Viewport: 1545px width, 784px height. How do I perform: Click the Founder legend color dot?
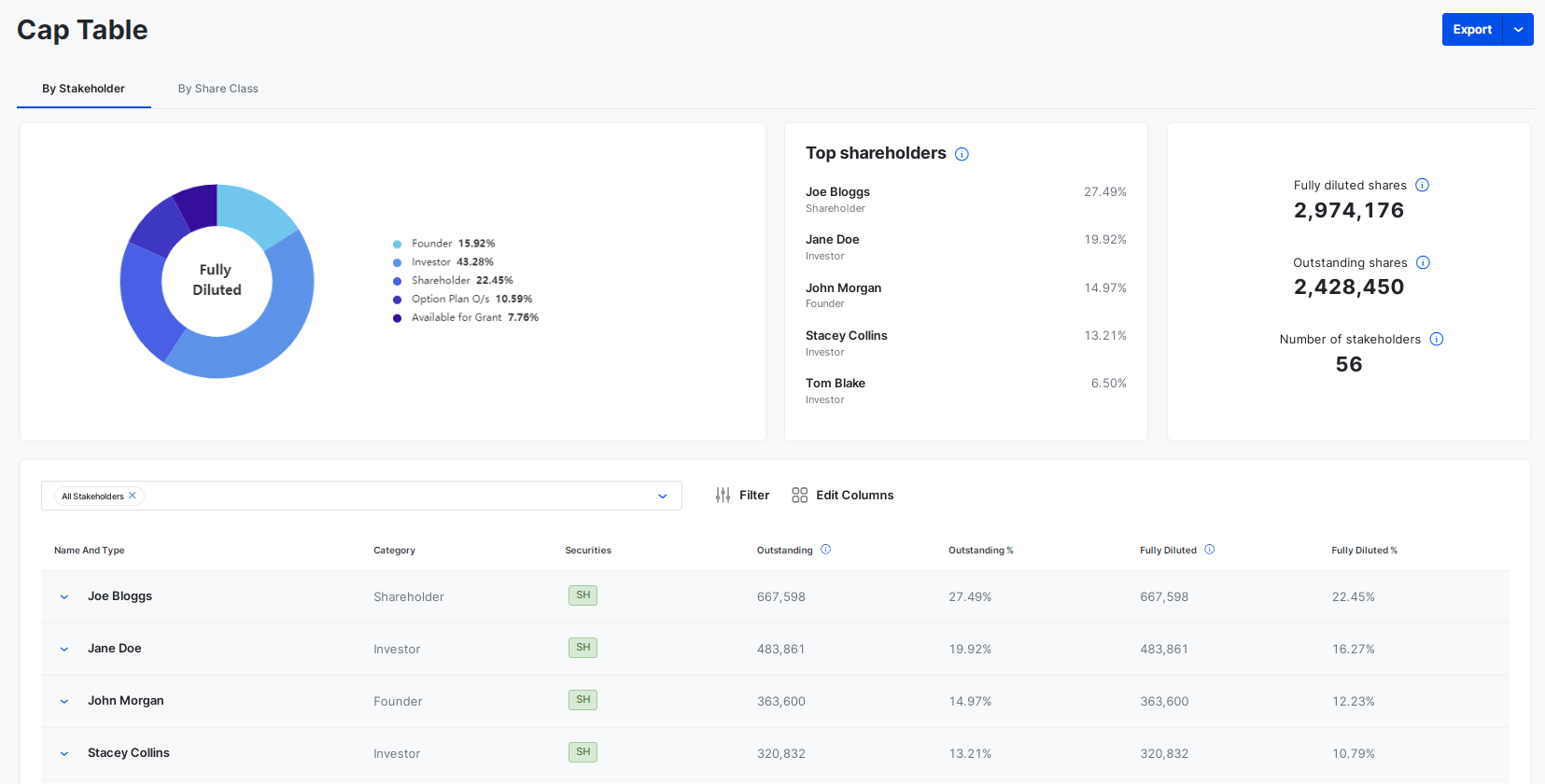(x=397, y=245)
